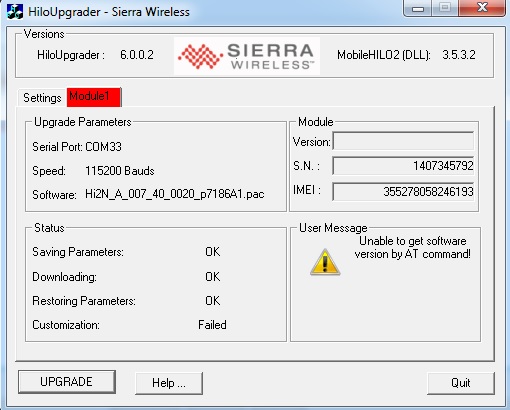Start the upgrade with UPGRADE button
Viewport: 510px width, 410px height.
click(67, 382)
